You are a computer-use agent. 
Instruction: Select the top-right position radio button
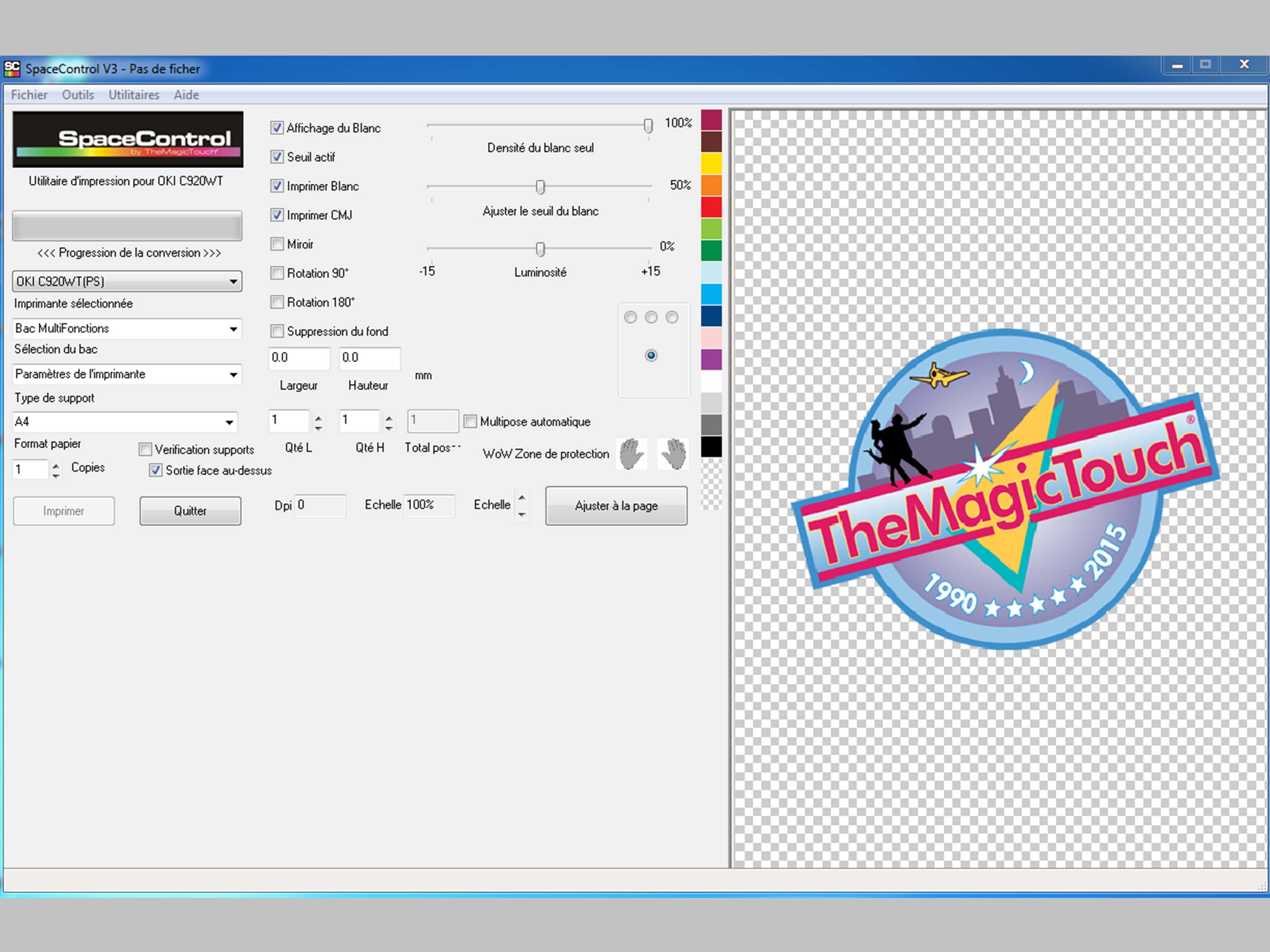pos(672,317)
